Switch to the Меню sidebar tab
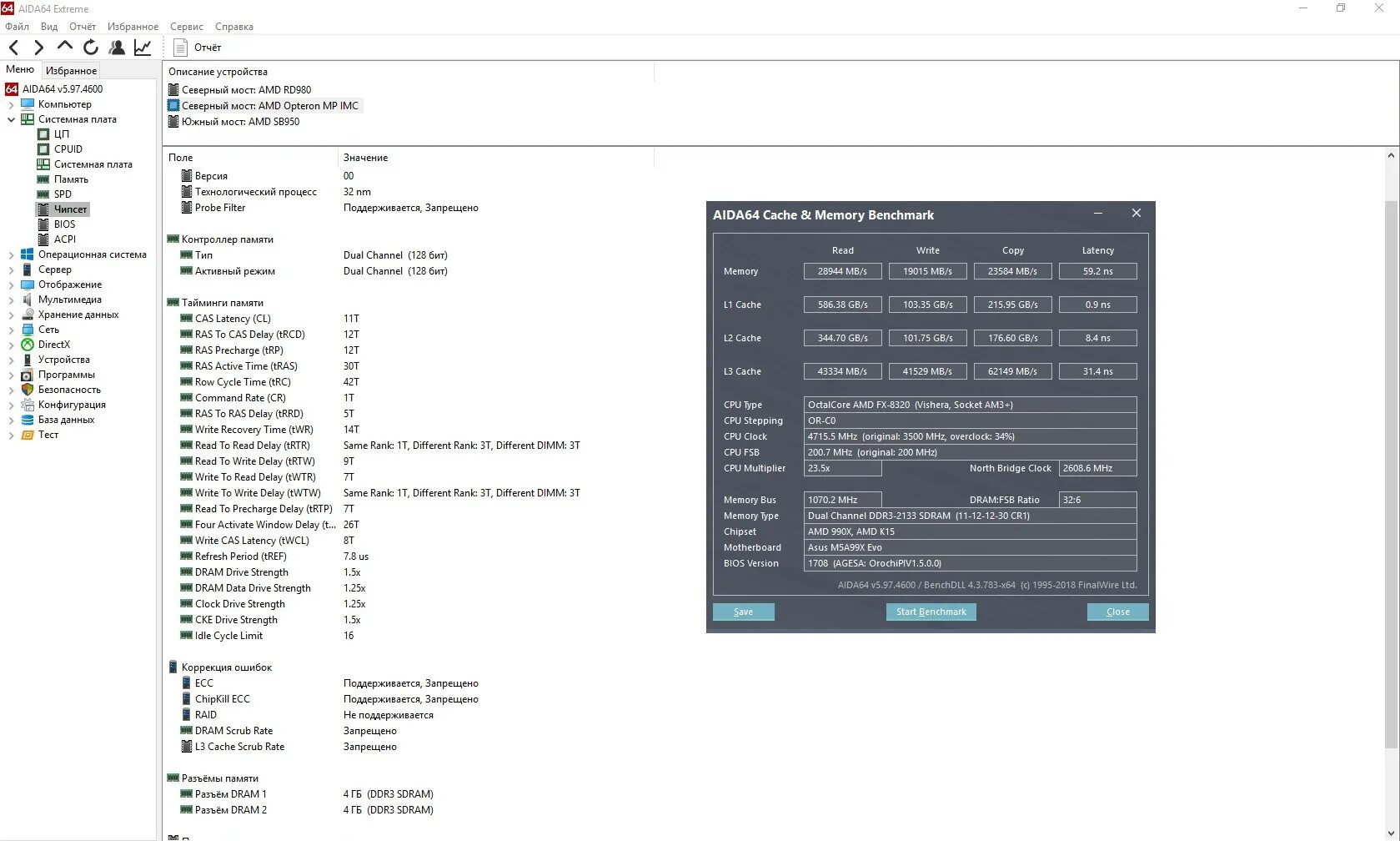Viewport: 1400px width, 841px height. point(20,70)
